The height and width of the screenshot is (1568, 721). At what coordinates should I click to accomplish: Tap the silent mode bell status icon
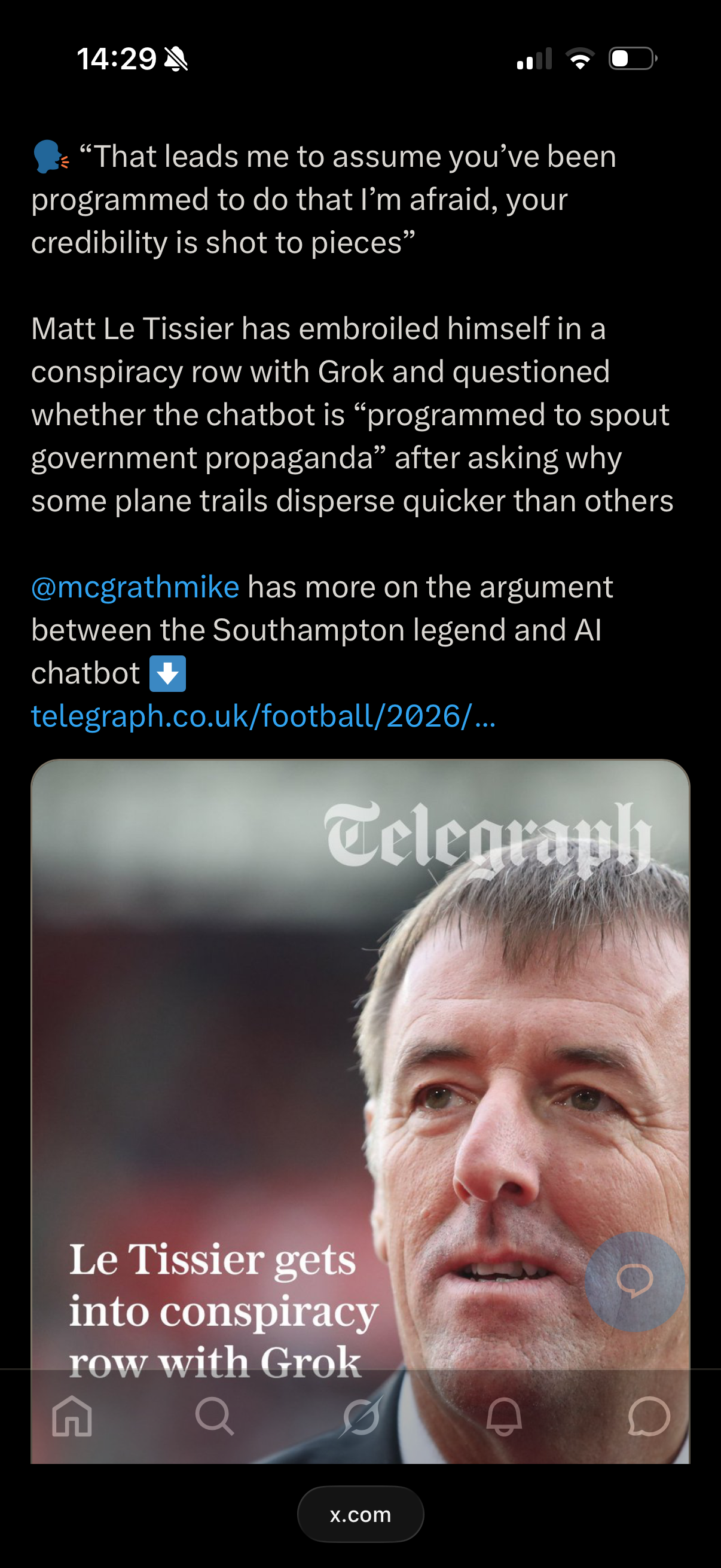click(x=176, y=59)
